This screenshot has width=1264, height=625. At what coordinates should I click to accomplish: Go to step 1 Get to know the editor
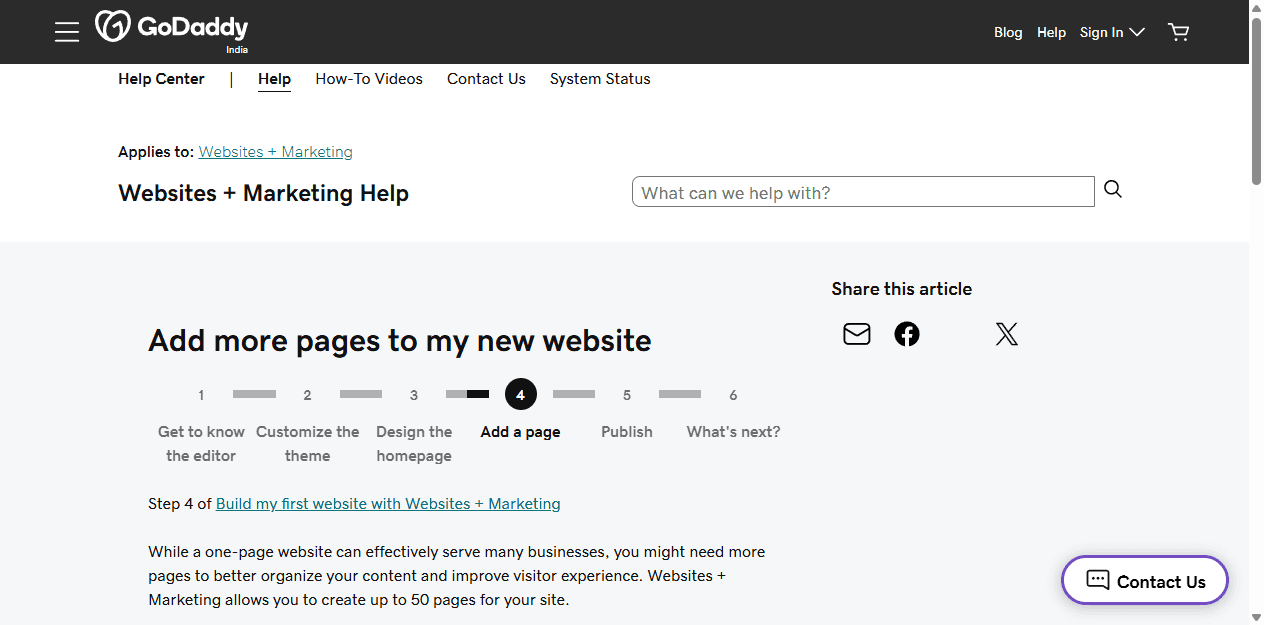pos(201,425)
